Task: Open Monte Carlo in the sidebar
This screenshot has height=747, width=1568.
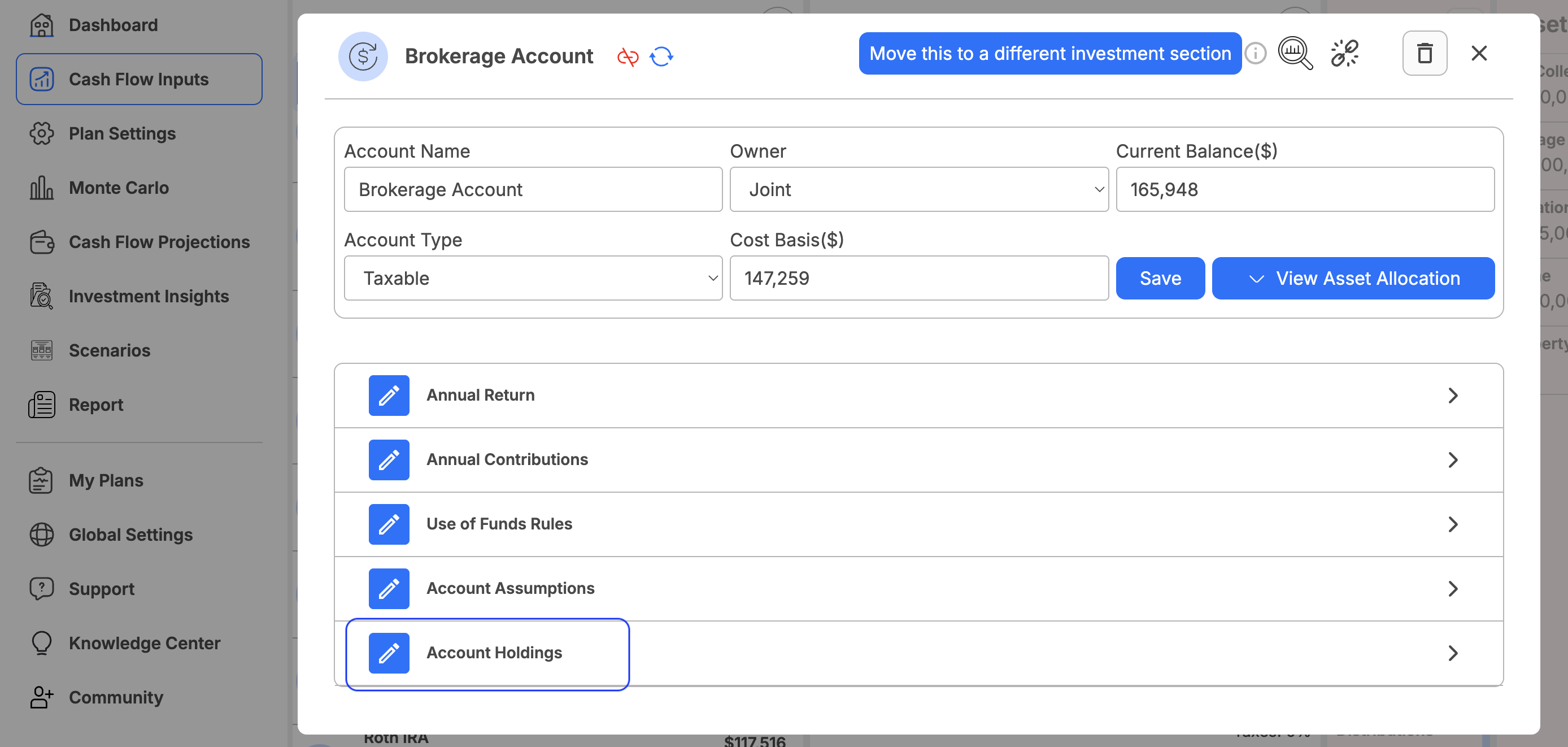Action: click(119, 188)
